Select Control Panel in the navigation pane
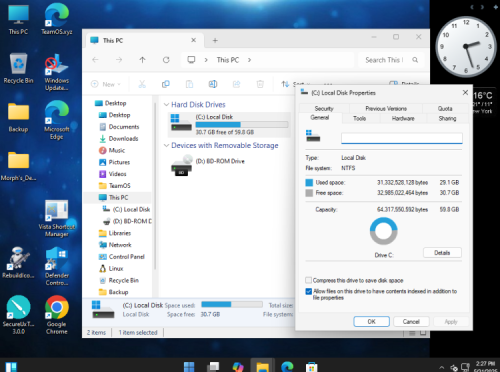The height and width of the screenshot is (372, 500). (x=122, y=257)
